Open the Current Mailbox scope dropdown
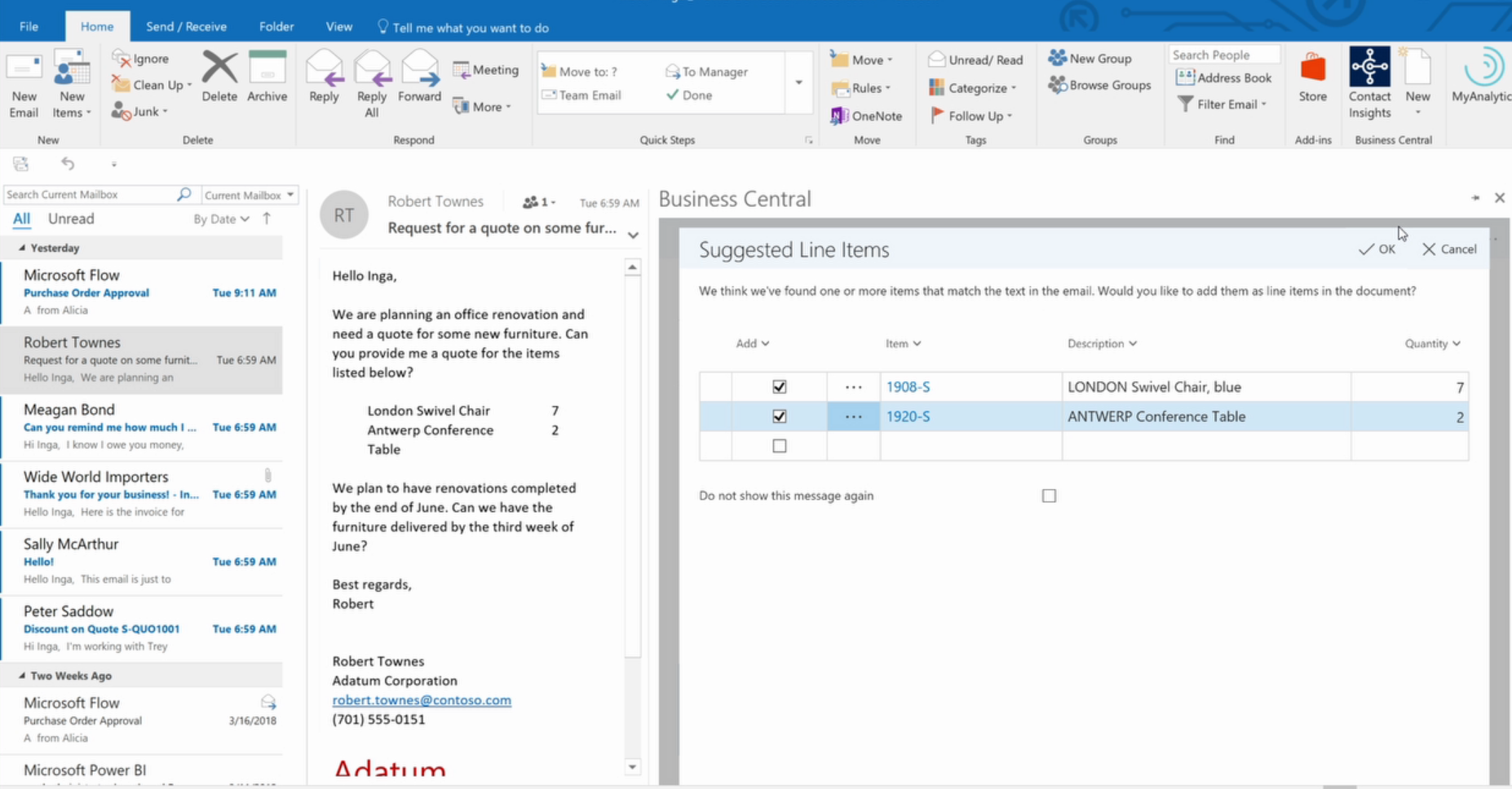Viewport: 1512px width, 789px height. pyautogui.click(x=249, y=195)
